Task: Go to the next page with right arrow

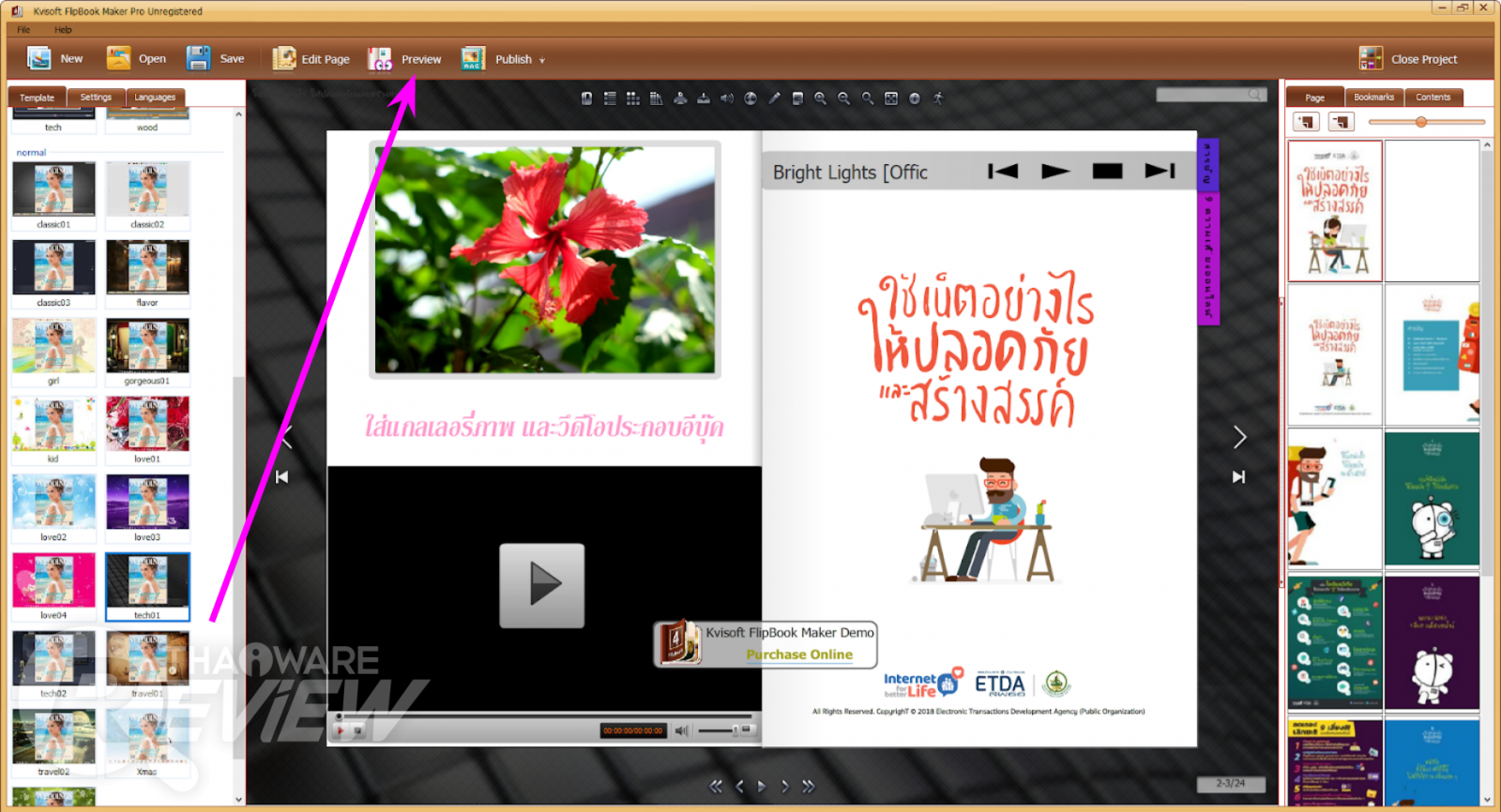Action: (x=1239, y=437)
